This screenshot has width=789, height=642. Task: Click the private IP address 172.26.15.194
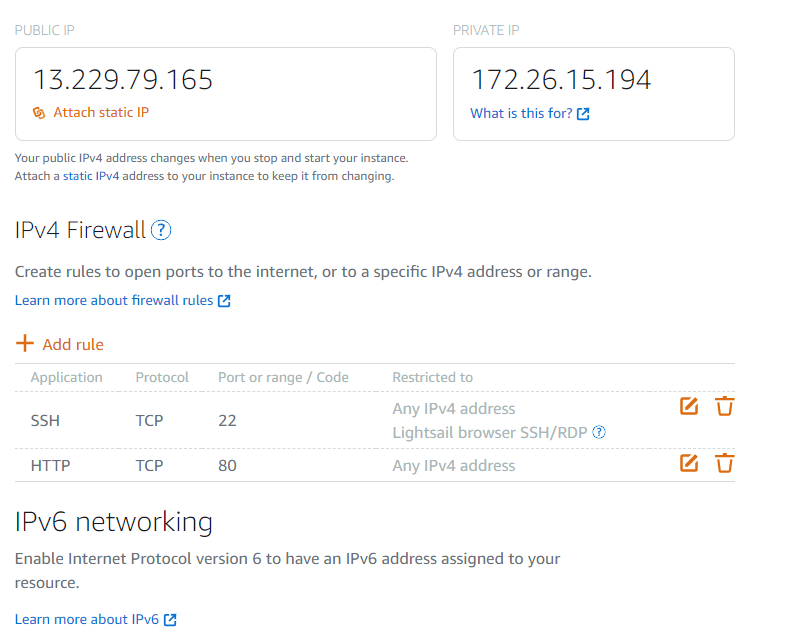(561, 80)
